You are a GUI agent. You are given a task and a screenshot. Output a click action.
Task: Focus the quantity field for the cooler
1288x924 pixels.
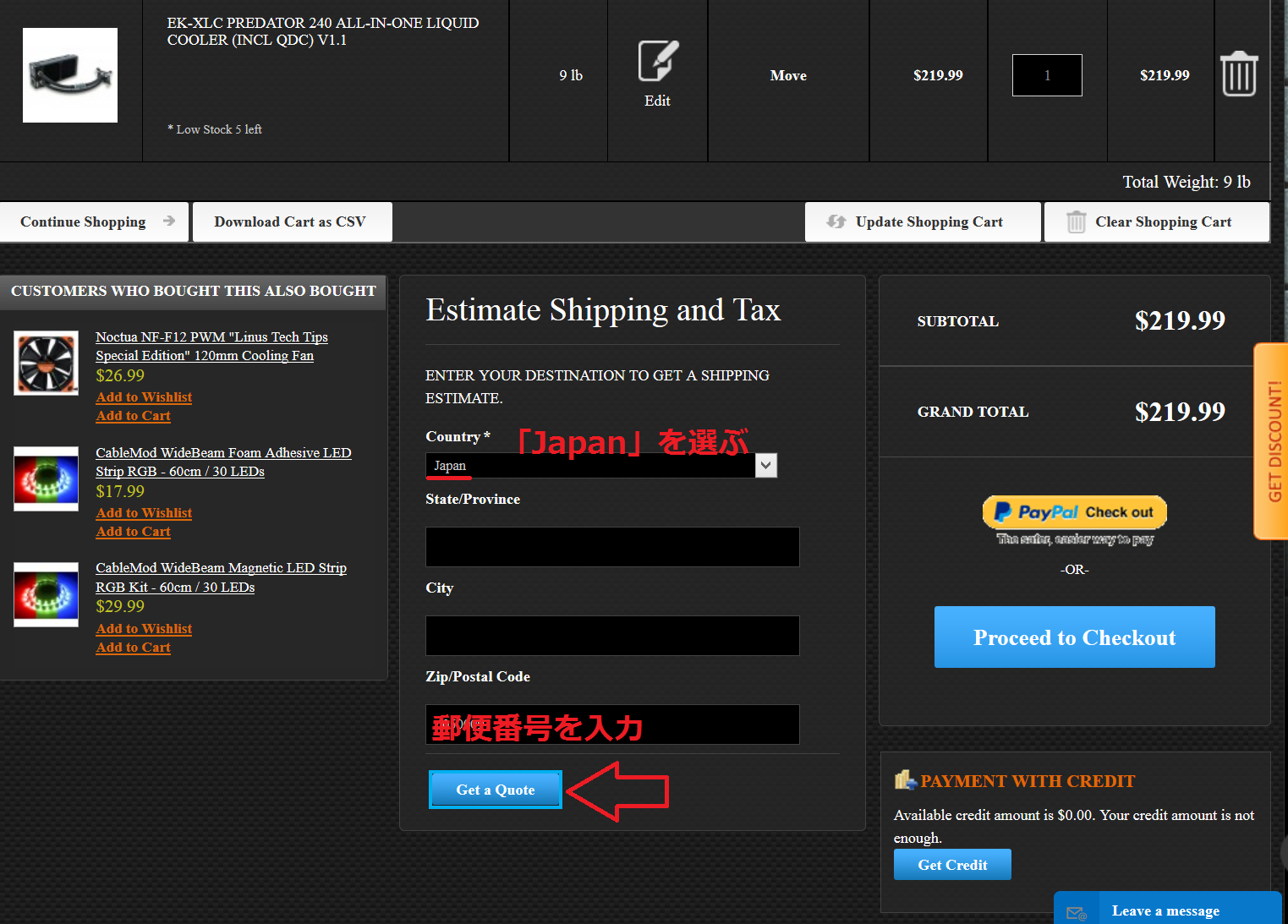(x=1047, y=75)
